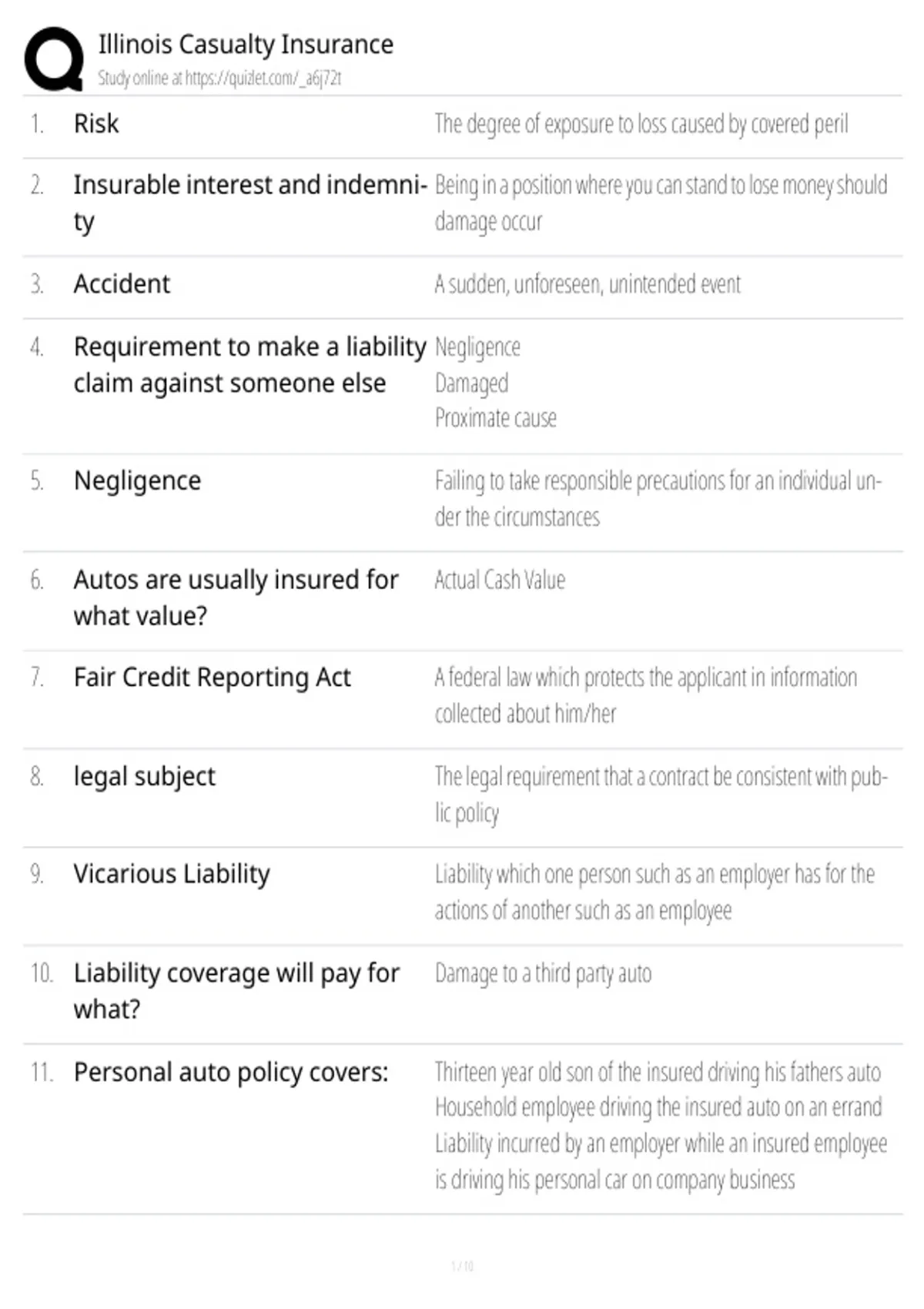This screenshot has width=924, height=1309.
Task: Click the Quizlet Q logo icon
Action: coord(54,59)
